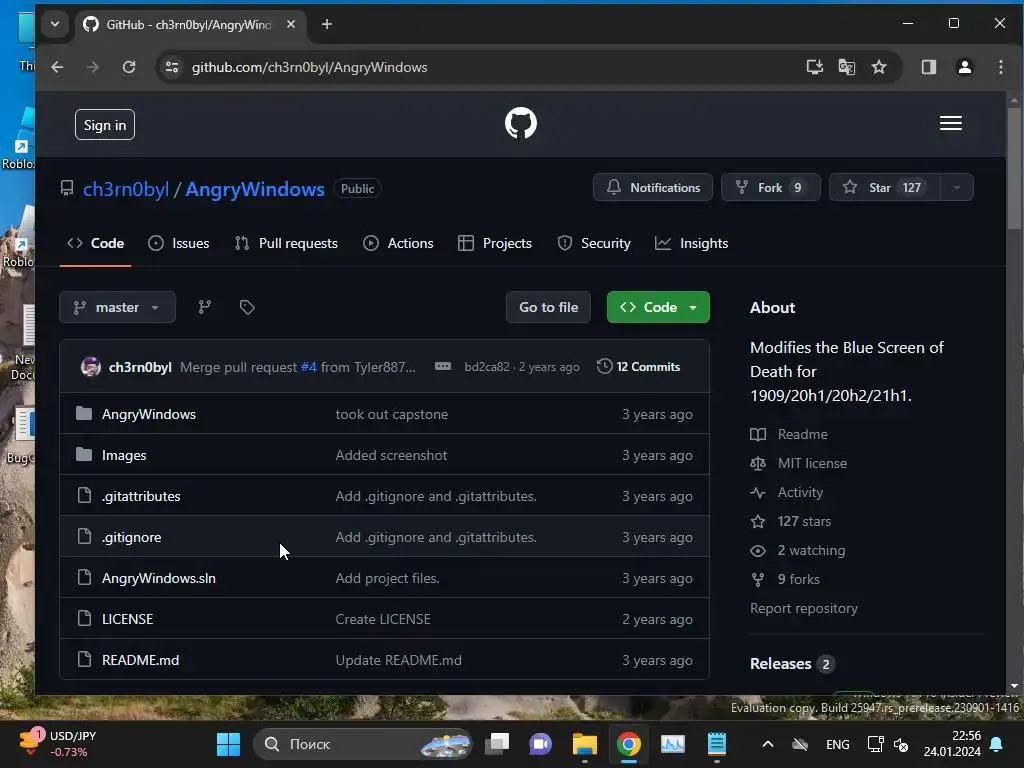Open the Actions tab

[398, 243]
